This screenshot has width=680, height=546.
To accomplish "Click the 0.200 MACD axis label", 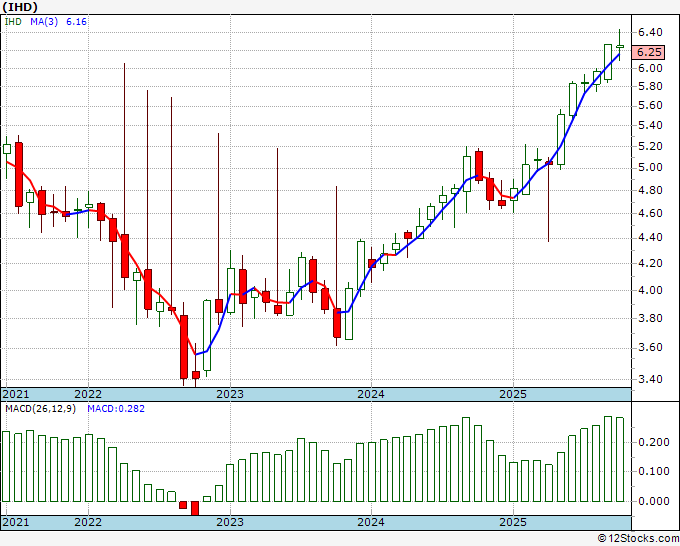I will 654,442.
